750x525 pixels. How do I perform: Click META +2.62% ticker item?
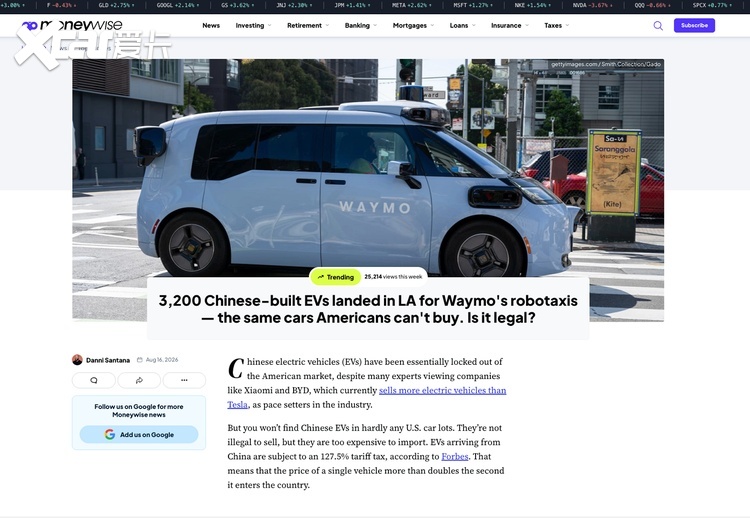[411, 5]
